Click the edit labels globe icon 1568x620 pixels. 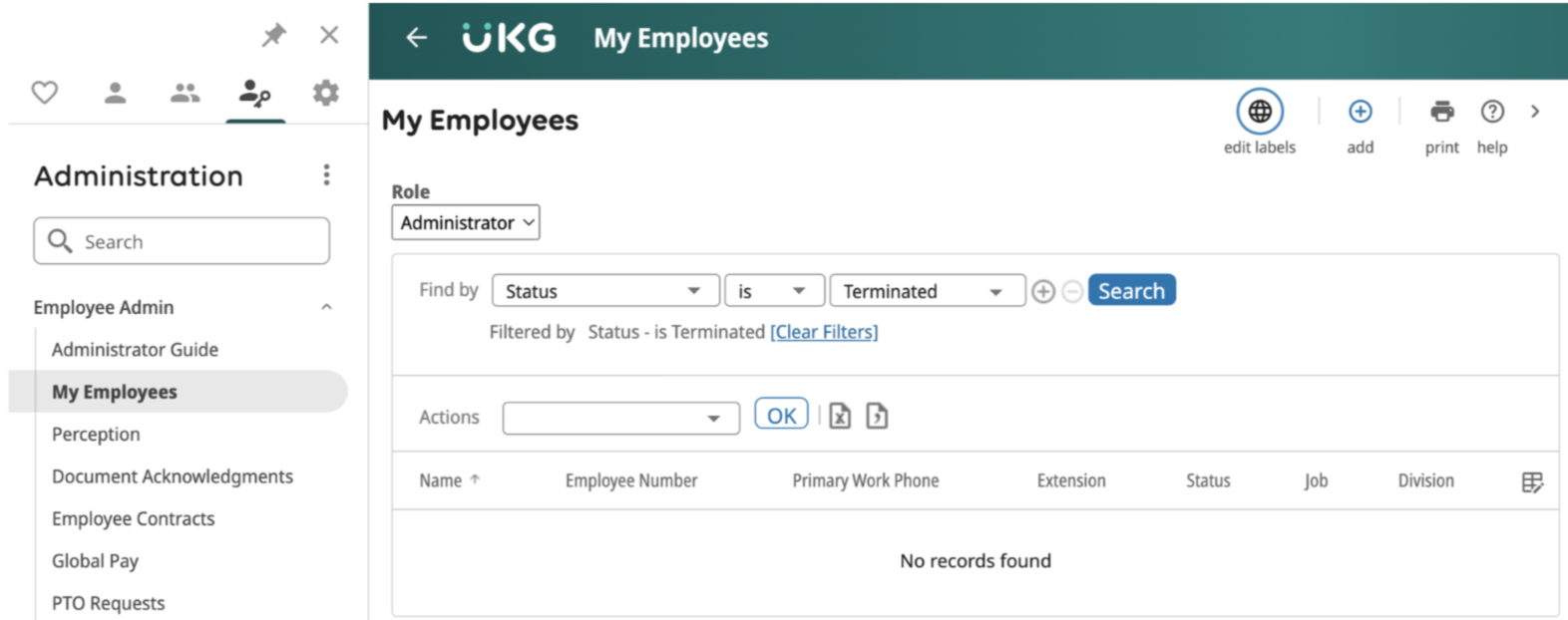pyautogui.click(x=1260, y=112)
